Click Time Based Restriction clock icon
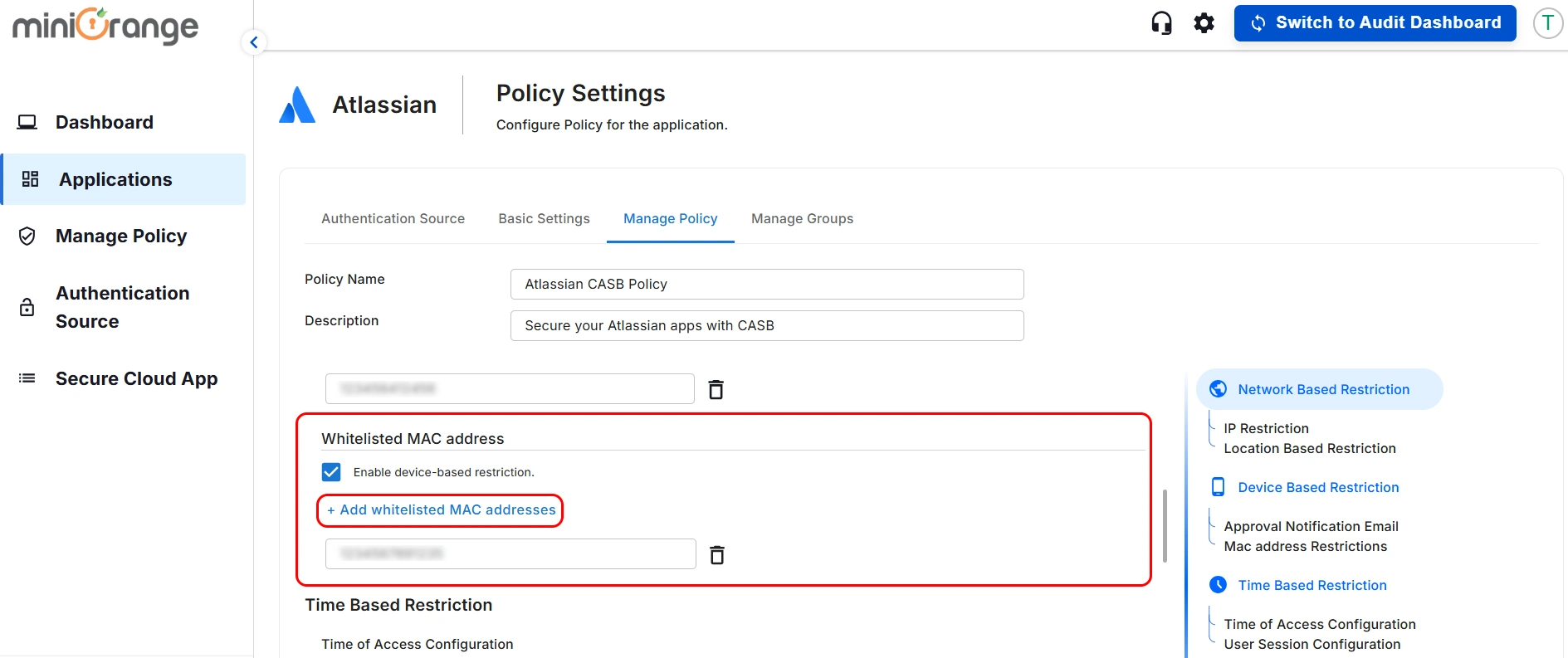 click(x=1218, y=585)
